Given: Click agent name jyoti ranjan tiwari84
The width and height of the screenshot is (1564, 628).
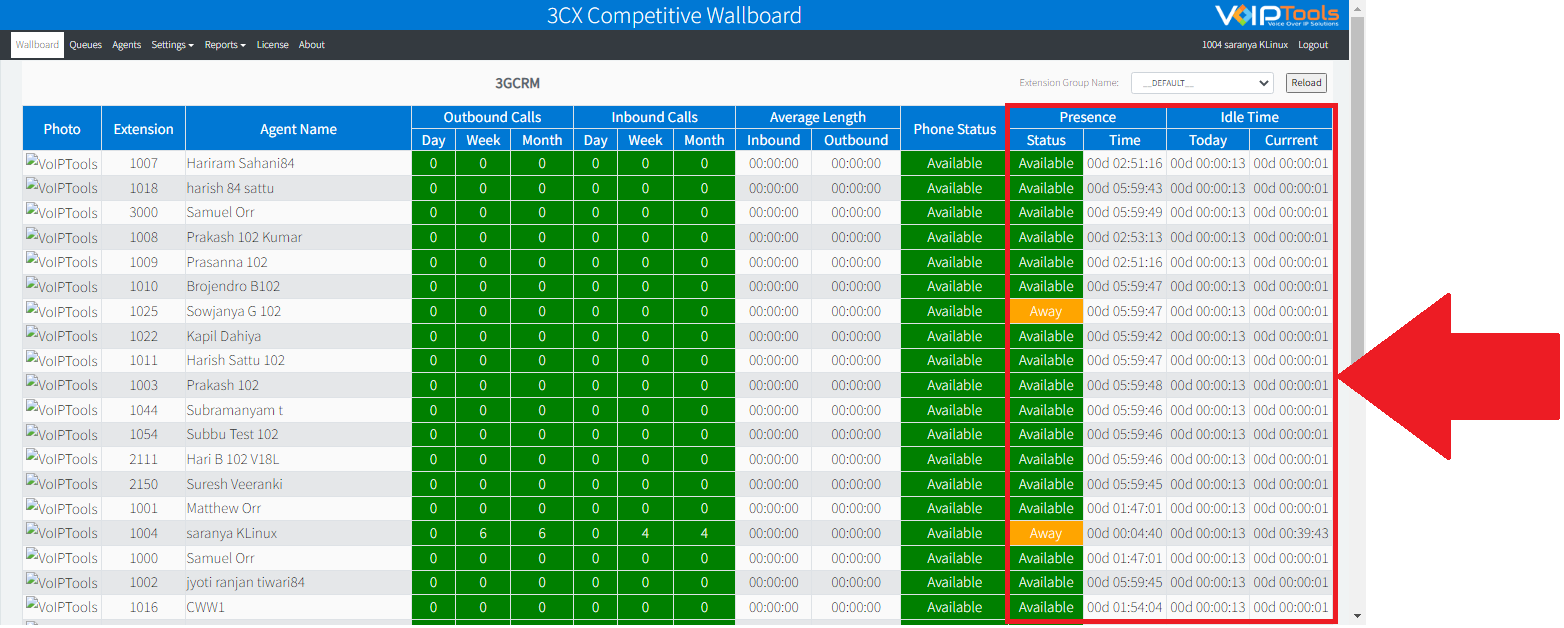Looking at the screenshot, I should (x=246, y=582).
